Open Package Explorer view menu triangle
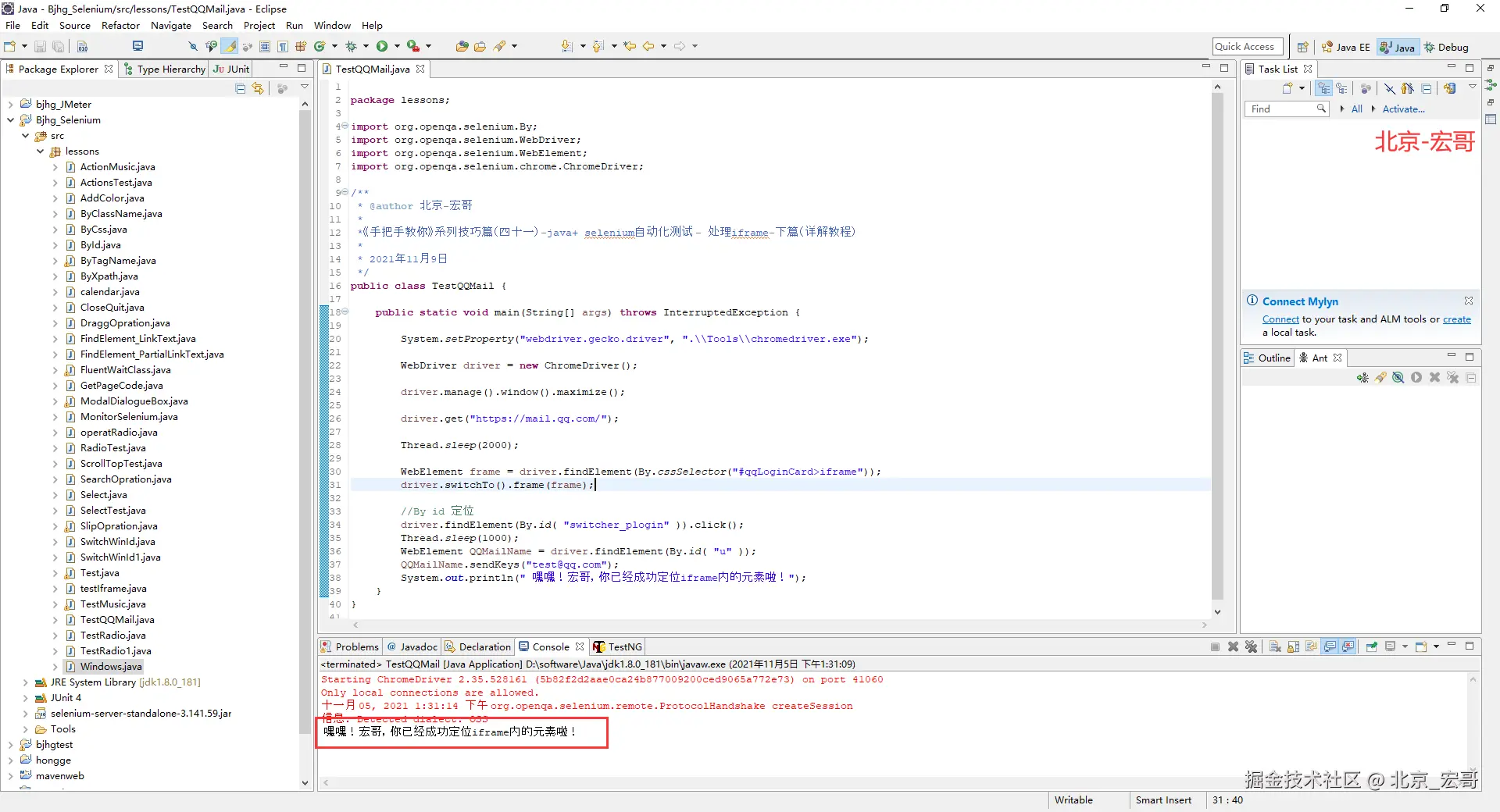The height and width of the screenshot is (812, 1500). pyautogui.click(x=305, y=87)
